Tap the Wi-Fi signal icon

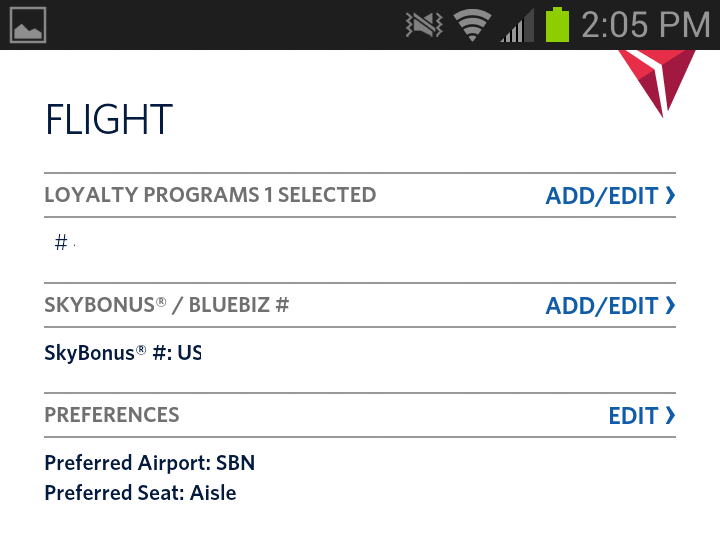click(472, 25)
